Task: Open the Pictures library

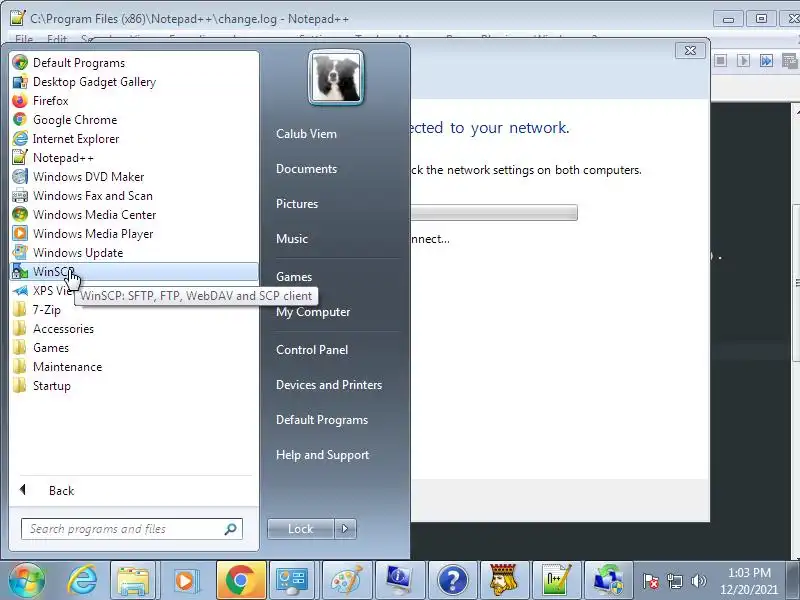Action: tap(297, 204)
